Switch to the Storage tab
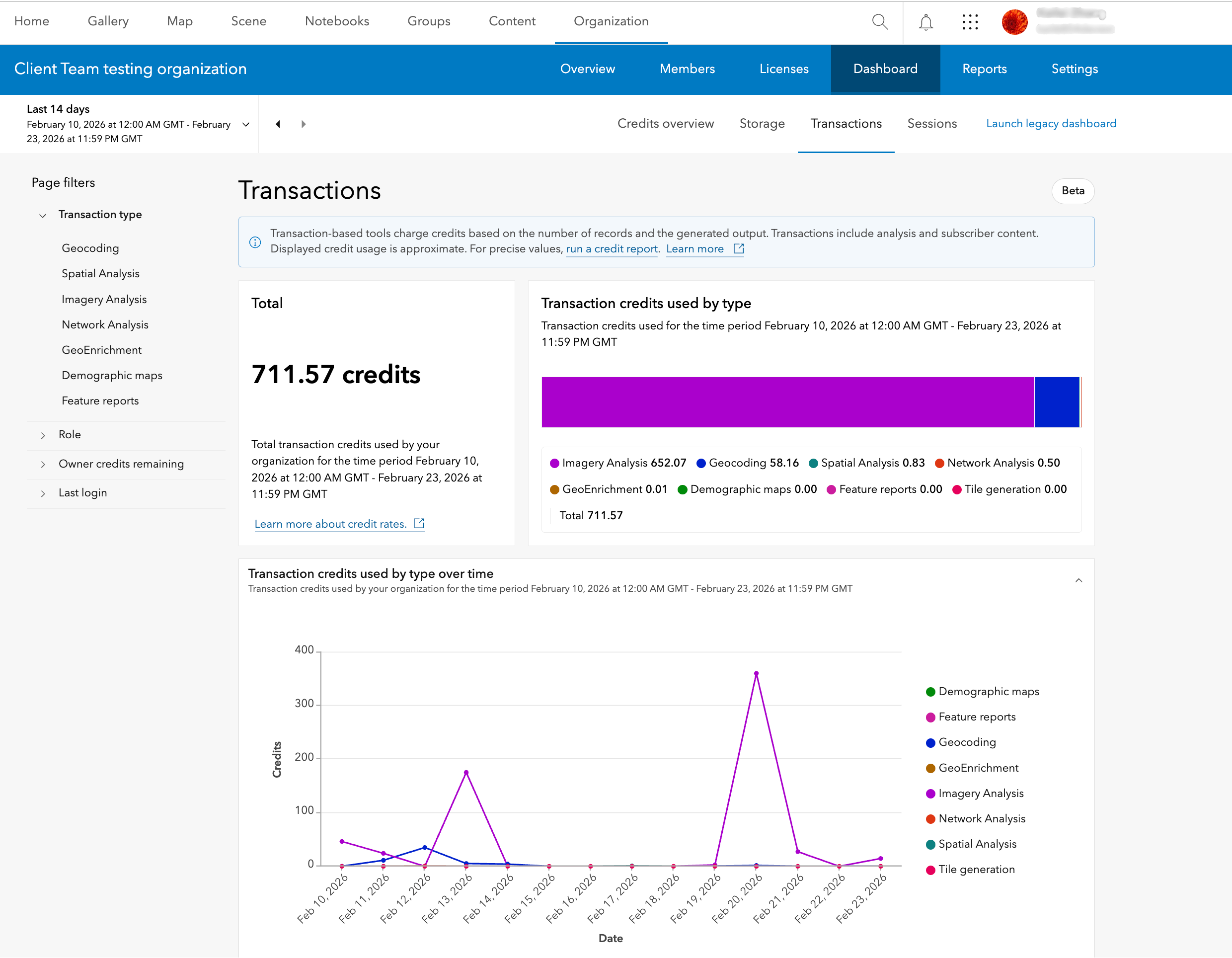Image resolution: width=1232 pixels, height=958 pixels. (x=762, y=124)
